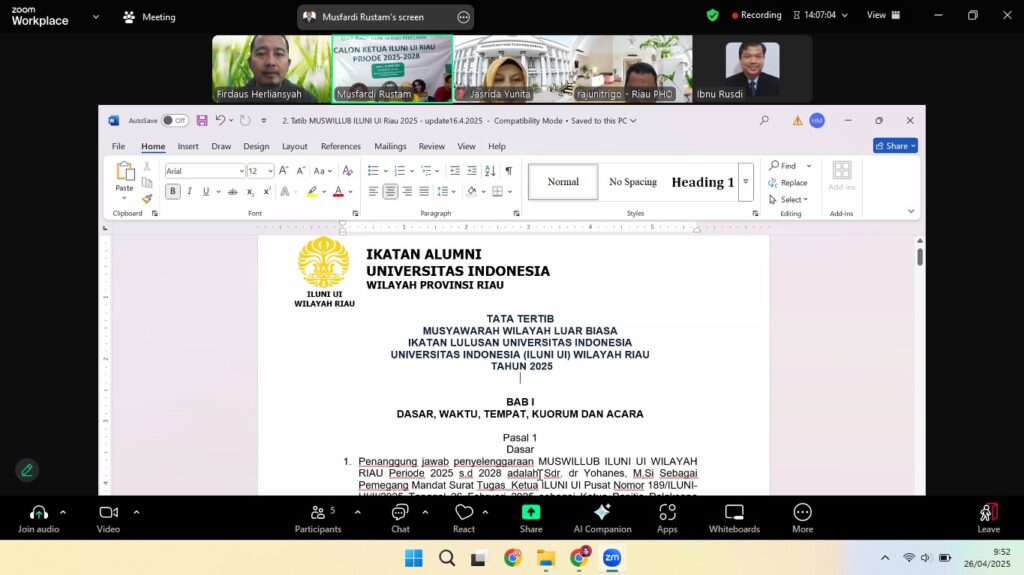
Task: Apply Heading 1 style
Action: click(x=703, y=182)
